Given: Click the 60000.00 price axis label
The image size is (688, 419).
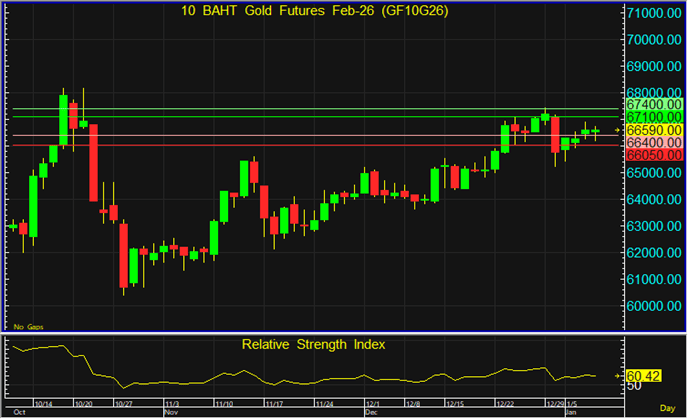Looking at the screenshot, I should pos(653,306).
